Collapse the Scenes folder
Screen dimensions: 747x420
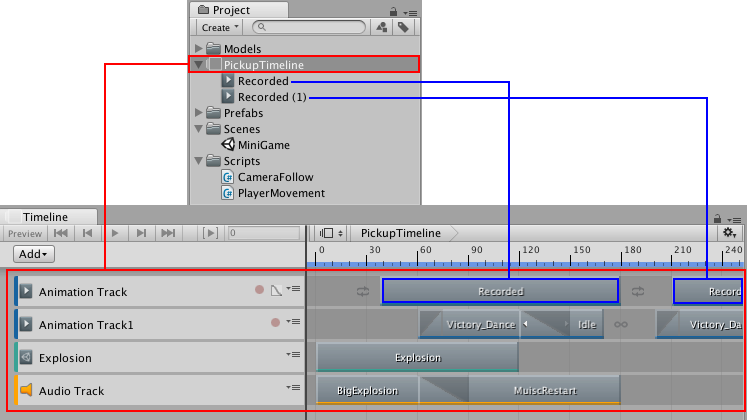coord(199,129)
